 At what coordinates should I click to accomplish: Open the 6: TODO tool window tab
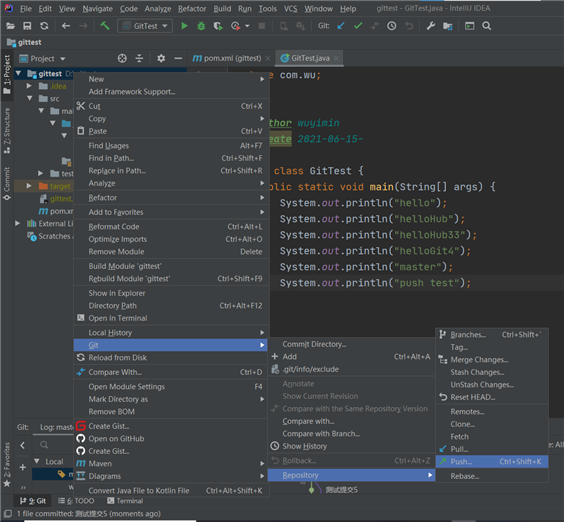pos(76,501)
